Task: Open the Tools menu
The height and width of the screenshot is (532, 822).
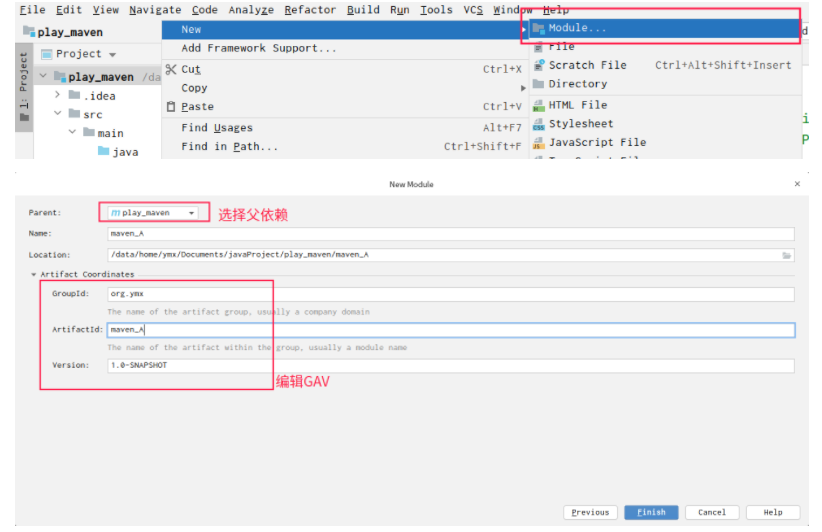Action: click(436, 10)
